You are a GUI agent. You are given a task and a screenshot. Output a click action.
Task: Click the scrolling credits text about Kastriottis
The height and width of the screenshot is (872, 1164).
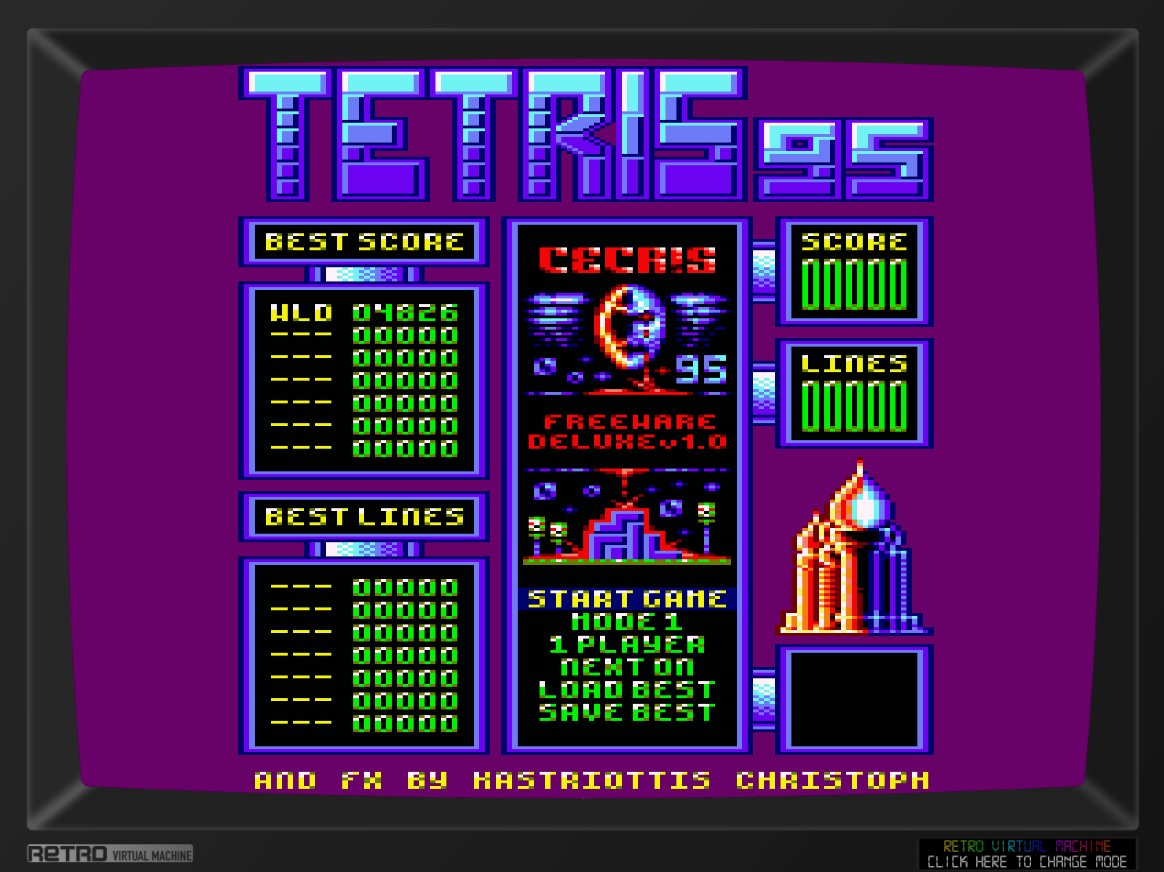click(592, 780)
